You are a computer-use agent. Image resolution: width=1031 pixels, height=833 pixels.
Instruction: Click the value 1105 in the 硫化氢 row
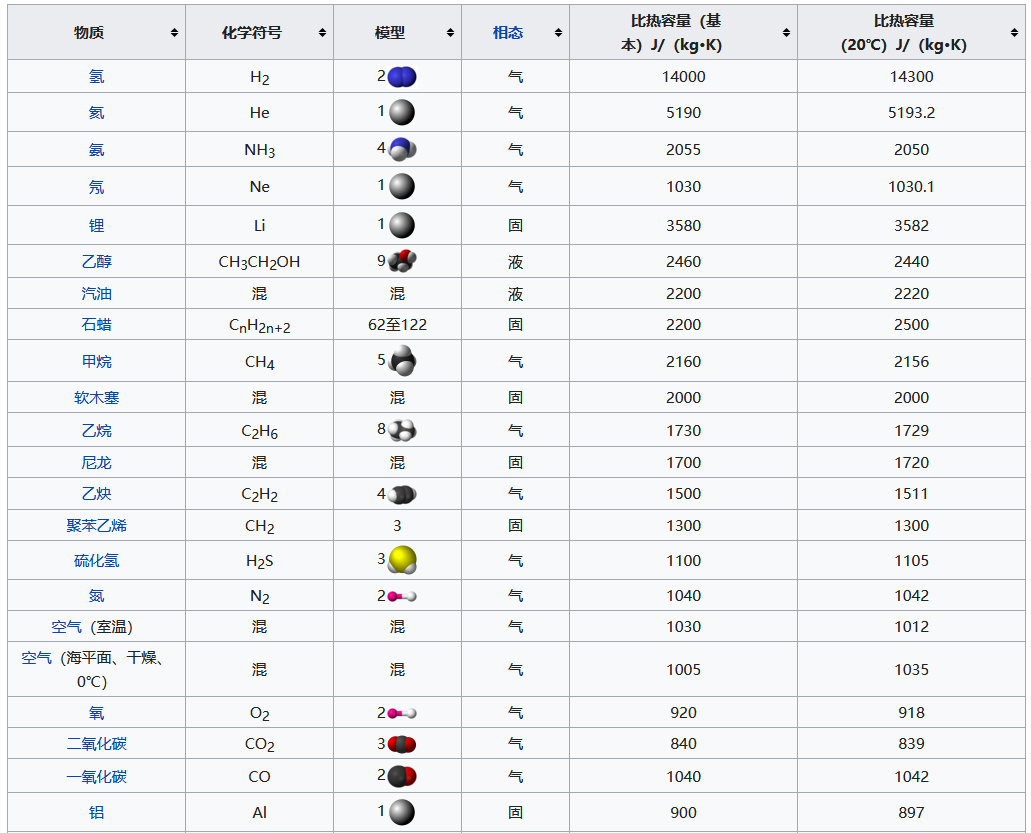[911, 560]
